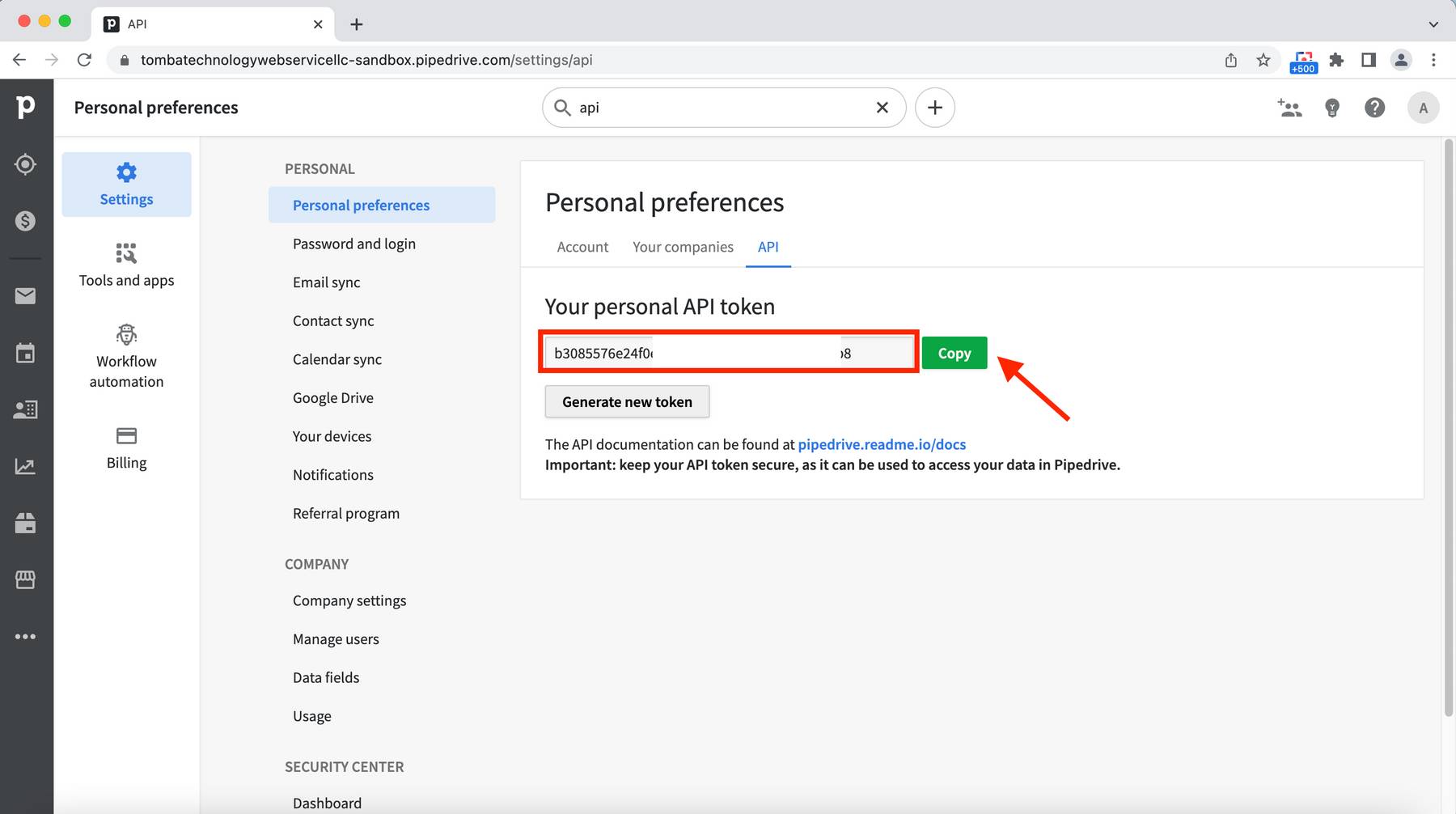
Task: Click the Pipedrive logo icon
Action: (26, 107)
